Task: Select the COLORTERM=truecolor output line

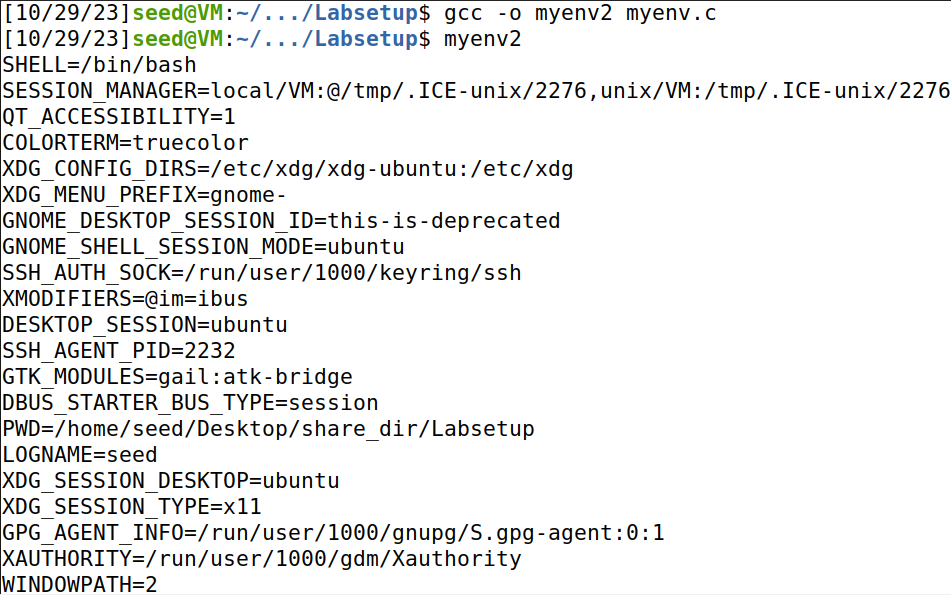Action: 125,143
